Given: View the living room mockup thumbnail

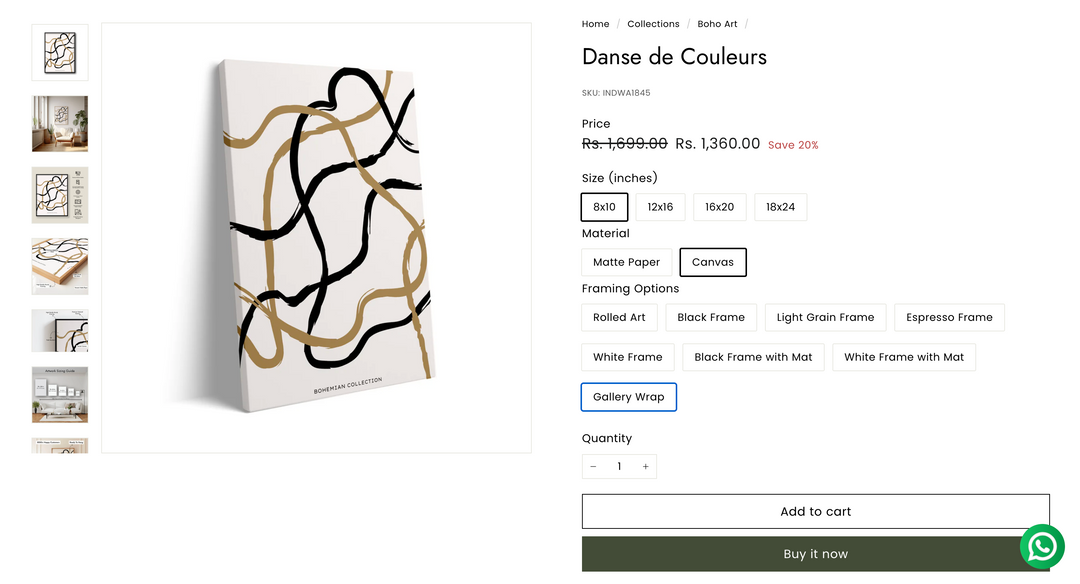Looking at the screenshot, I should 60,124.
